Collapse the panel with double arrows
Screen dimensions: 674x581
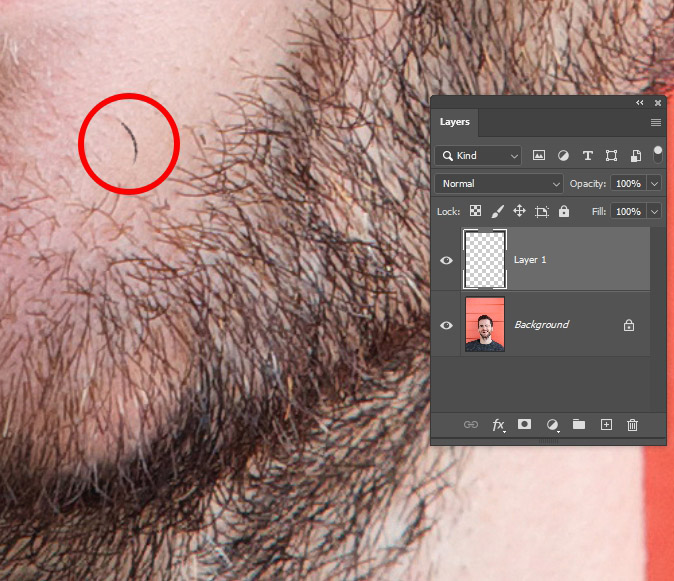(x=640, y=103)
